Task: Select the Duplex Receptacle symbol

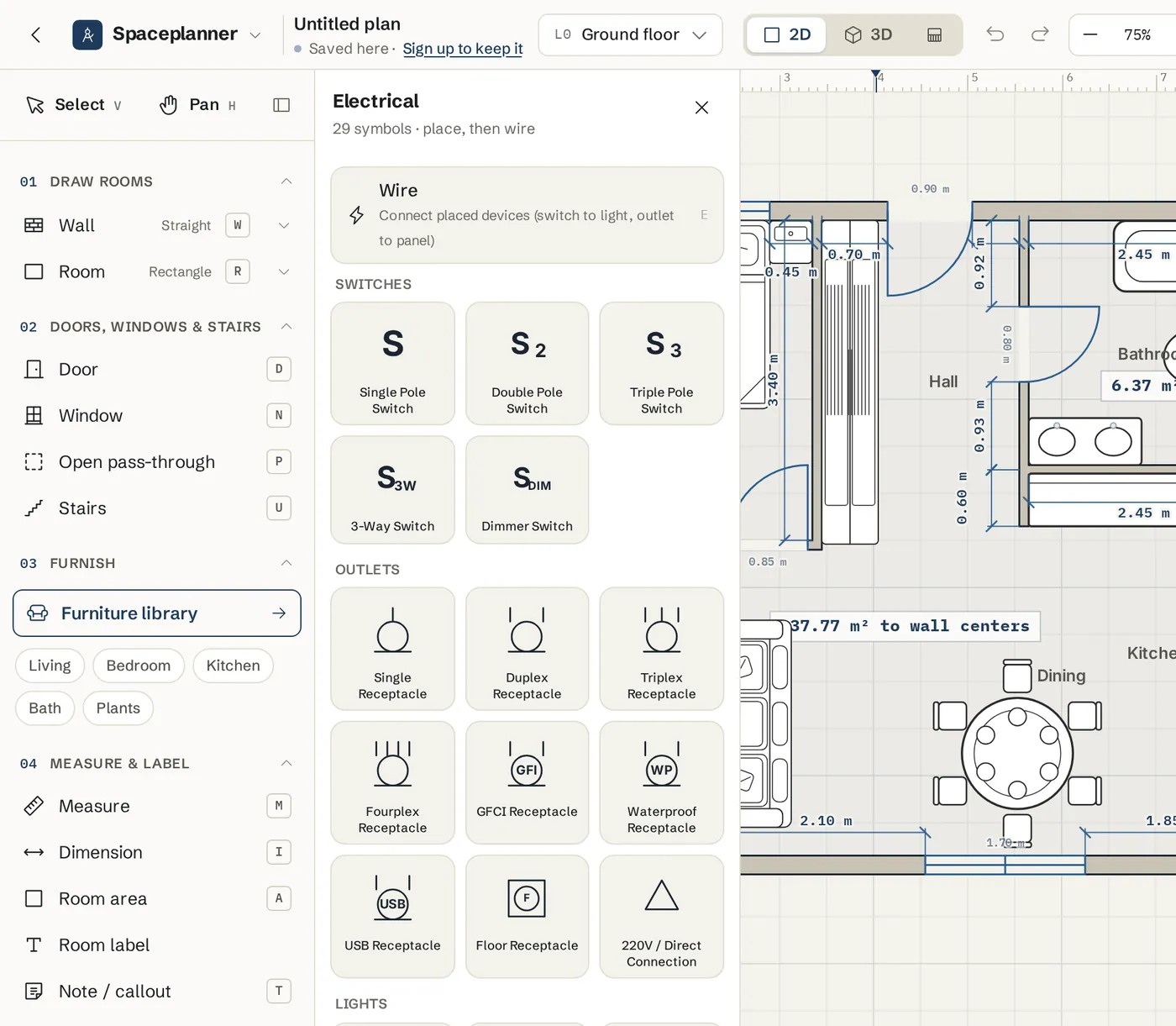Action: pos(527,649)
